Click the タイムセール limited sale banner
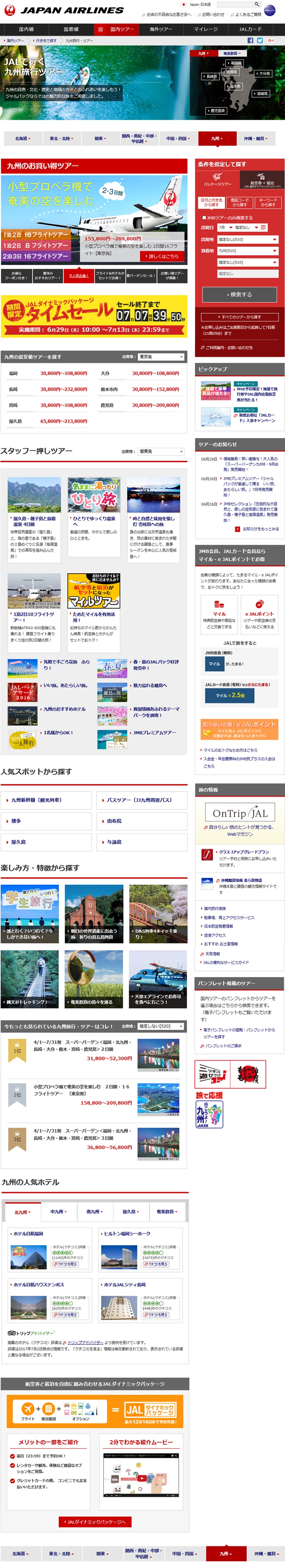The width and height of the screenshot is (285, 1568). coord(94,316)
